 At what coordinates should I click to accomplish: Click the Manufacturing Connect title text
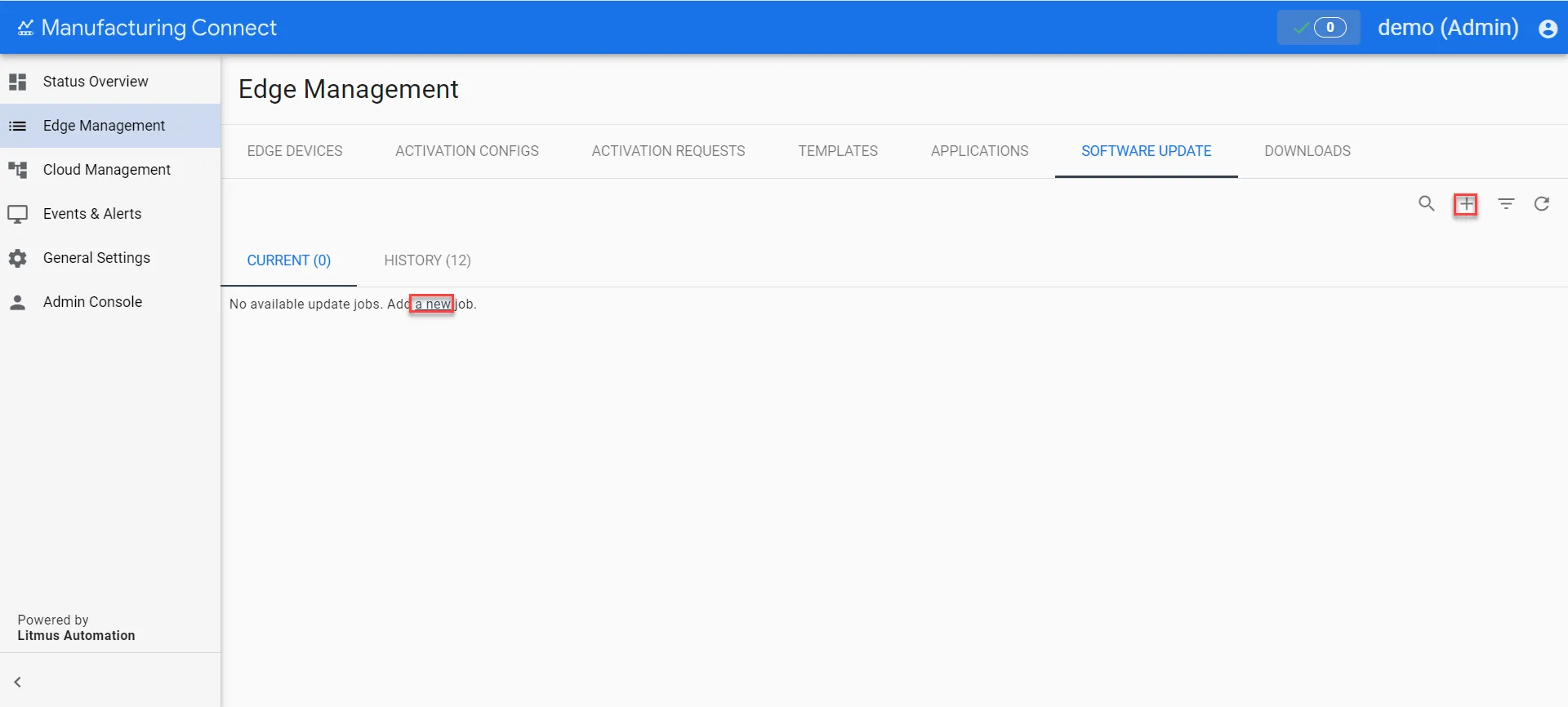tap(159, 29)
